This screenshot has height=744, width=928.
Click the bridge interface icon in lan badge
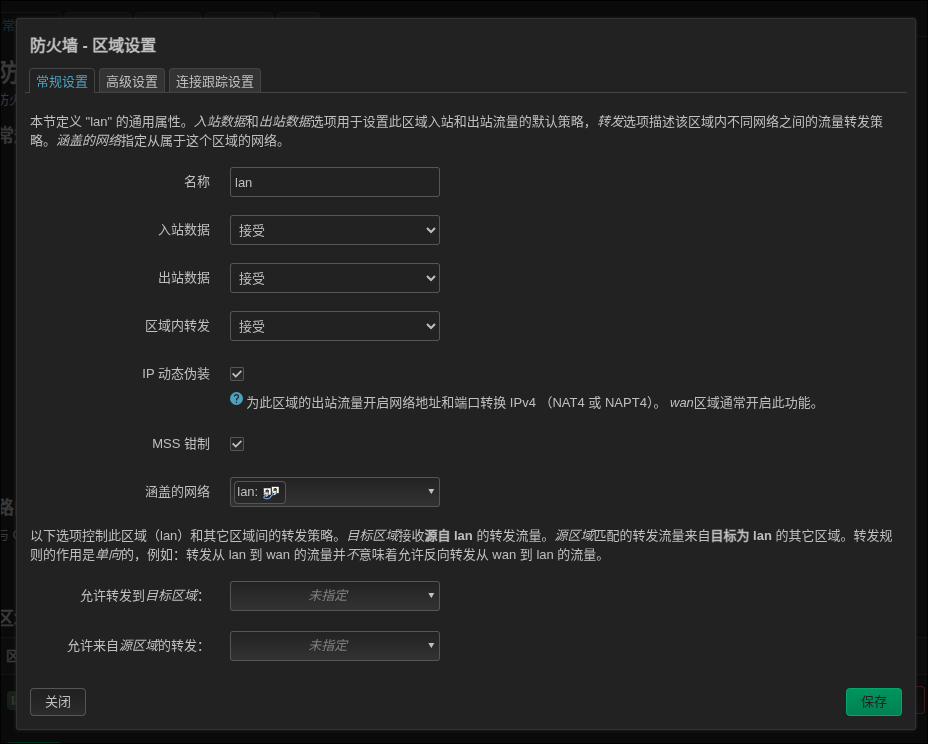[x=271, y=492]
